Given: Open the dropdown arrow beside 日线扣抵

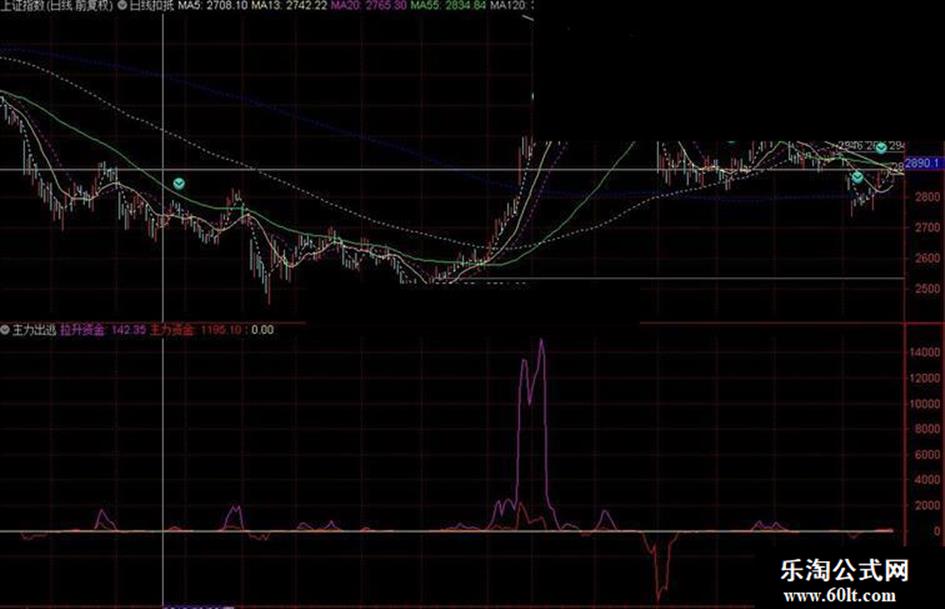Looking at the screenshot, I should click(122, 6).
